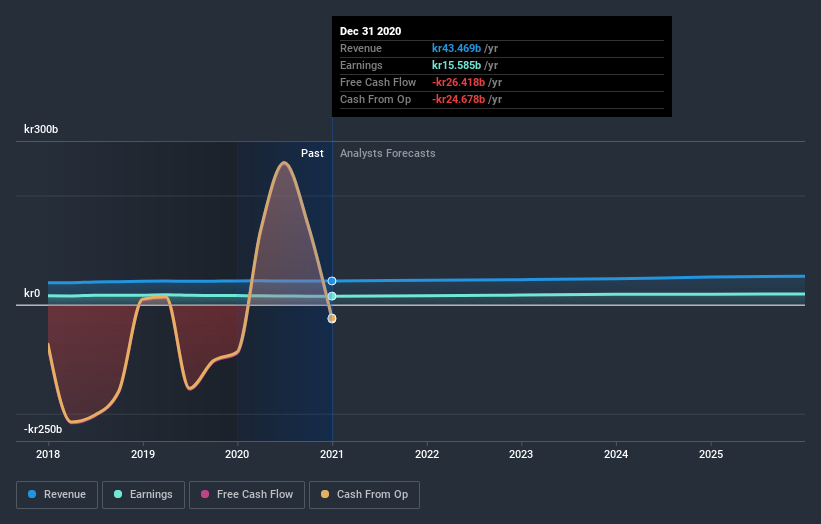821x524 pixels.
Task: Click the pink Free Cash Flow legend dot
Action: pyautogui.click(x=205, y=494)
